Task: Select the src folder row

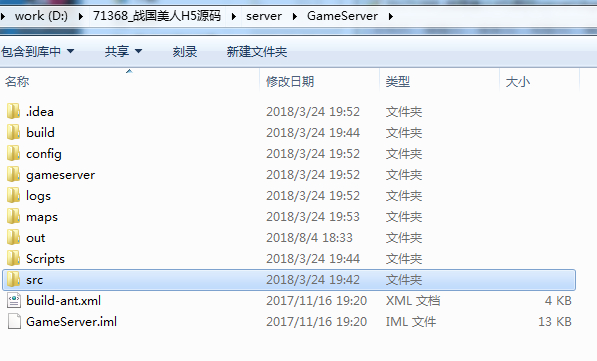Action: (x=289, y=280)
